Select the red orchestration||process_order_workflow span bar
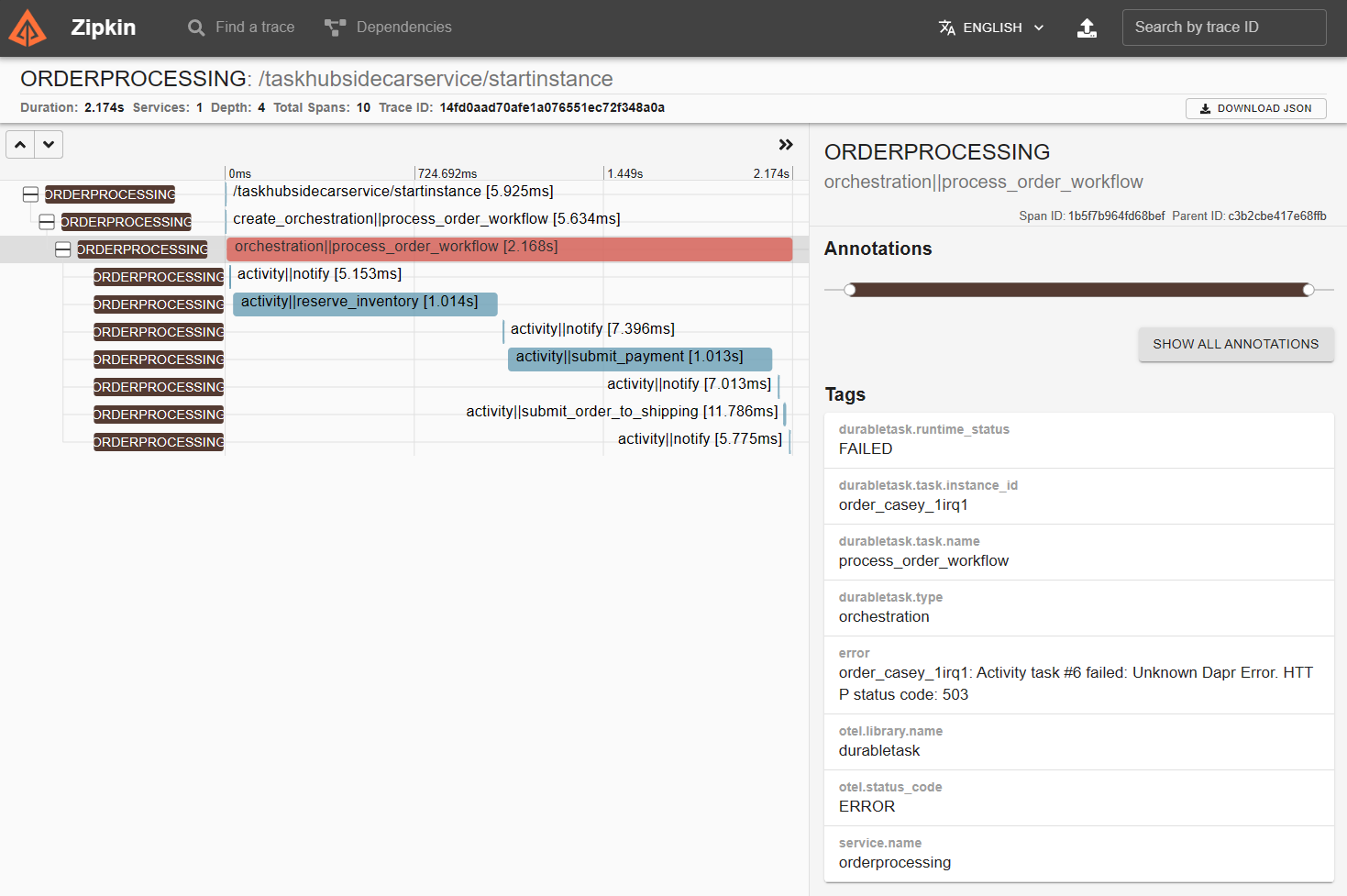This screenshot has height=896, width=1347. (x=509, y=249)
